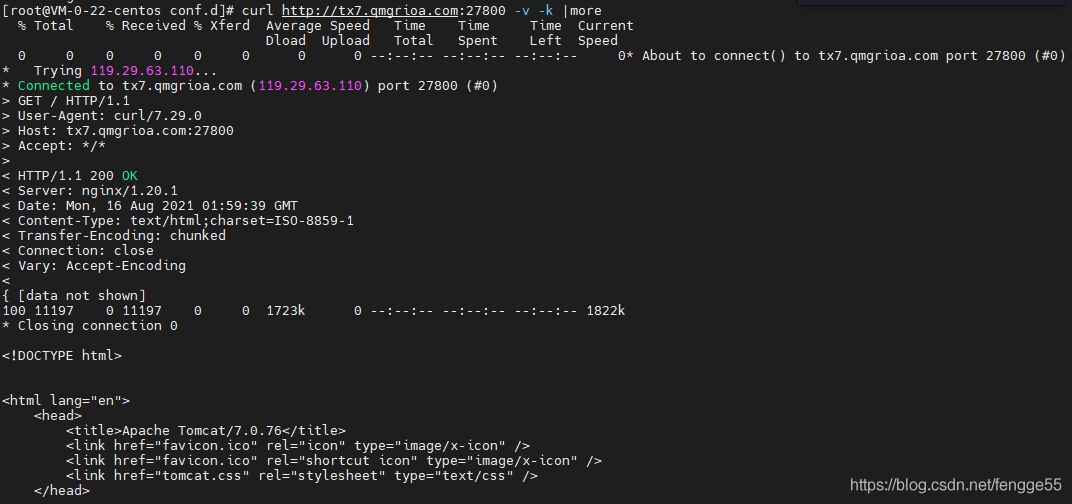The image size is (1072, 504).
Task: Click the Server: nginx/1.20.1 header line
Action: [90, 191]
